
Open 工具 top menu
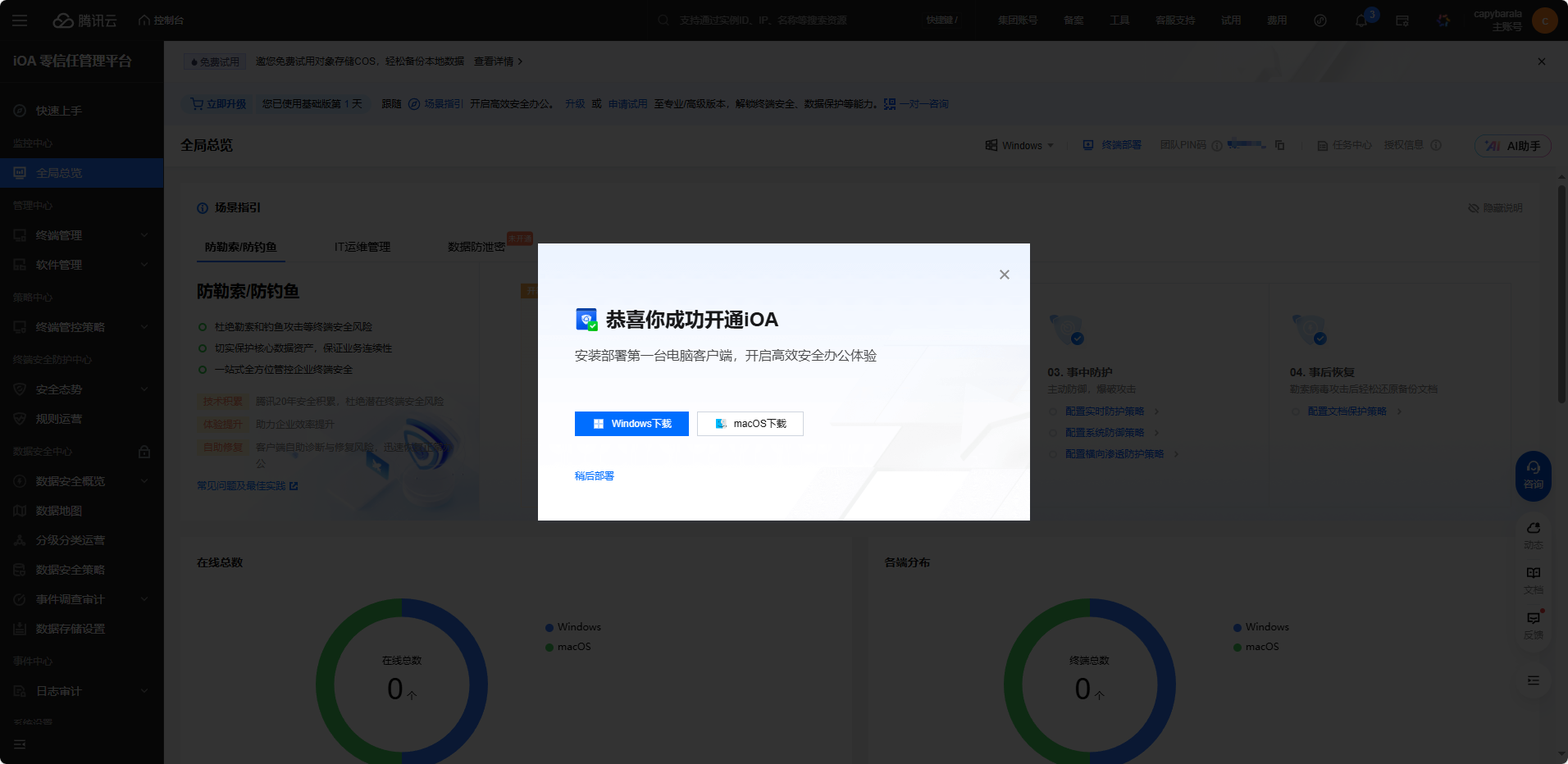1119,20
